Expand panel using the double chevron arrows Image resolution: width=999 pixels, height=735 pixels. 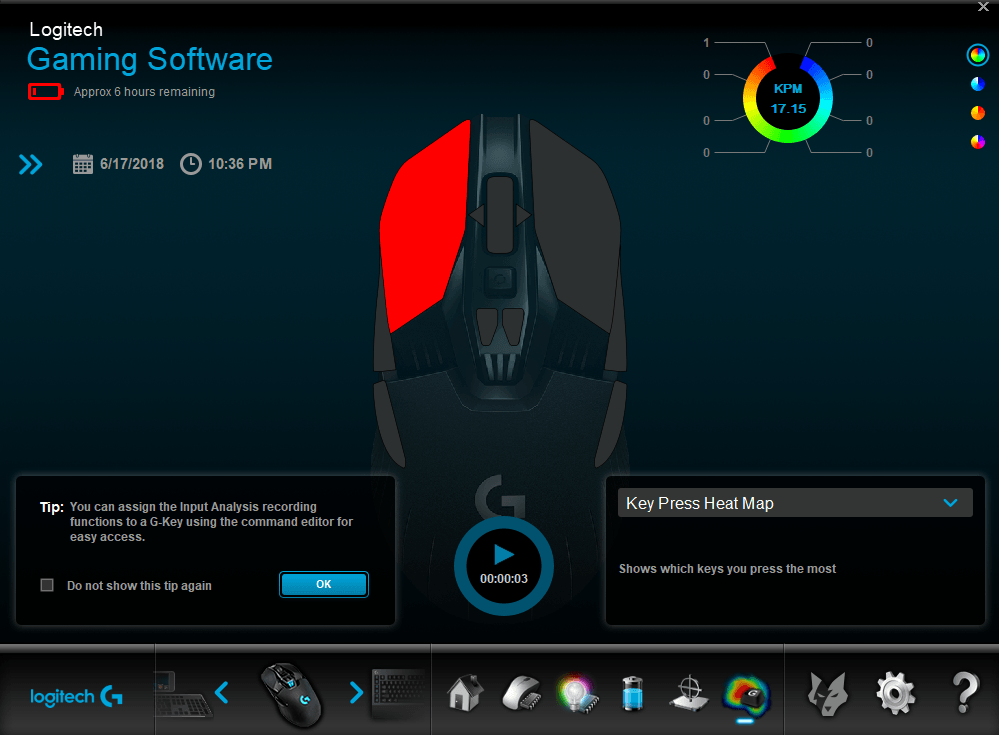pos(31,164)
